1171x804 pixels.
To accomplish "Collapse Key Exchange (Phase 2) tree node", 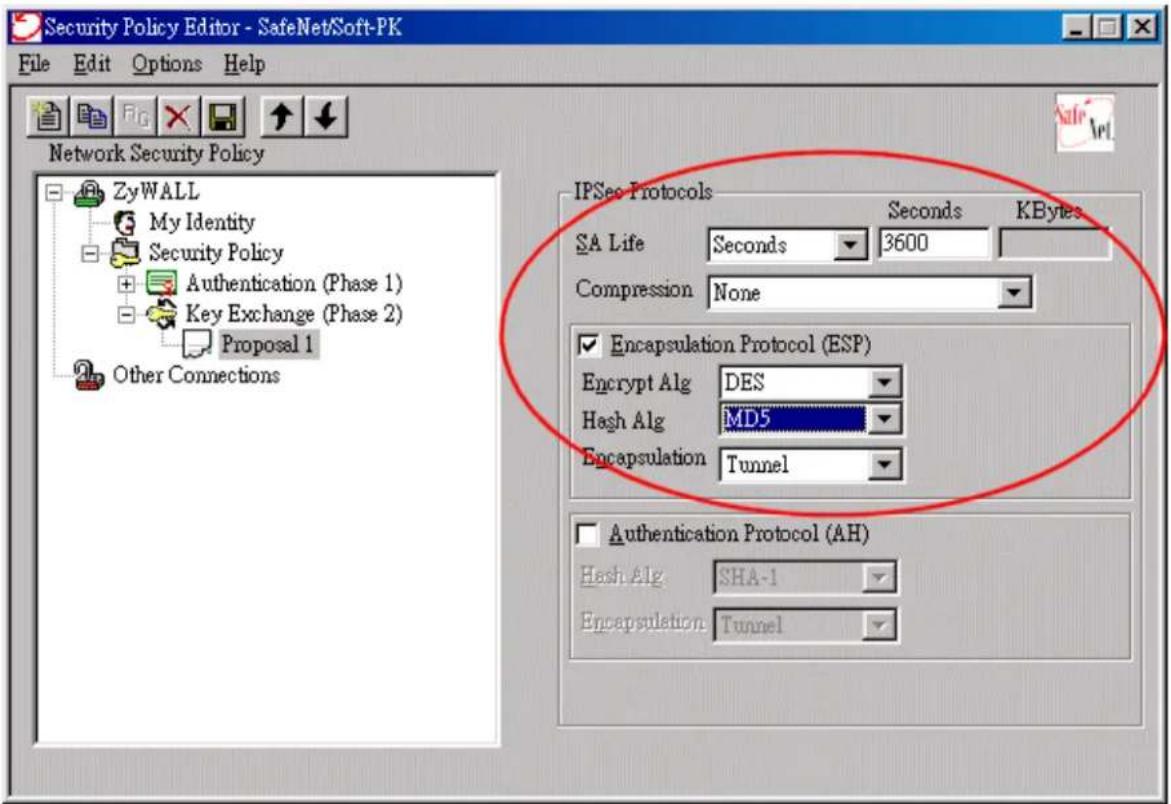I will coord(126,315).
